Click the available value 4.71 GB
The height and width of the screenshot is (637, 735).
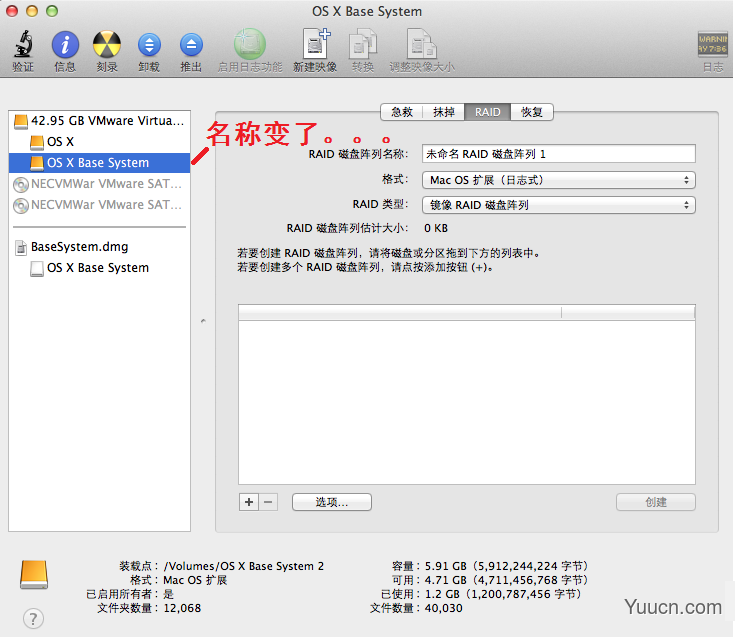[506, 580]
